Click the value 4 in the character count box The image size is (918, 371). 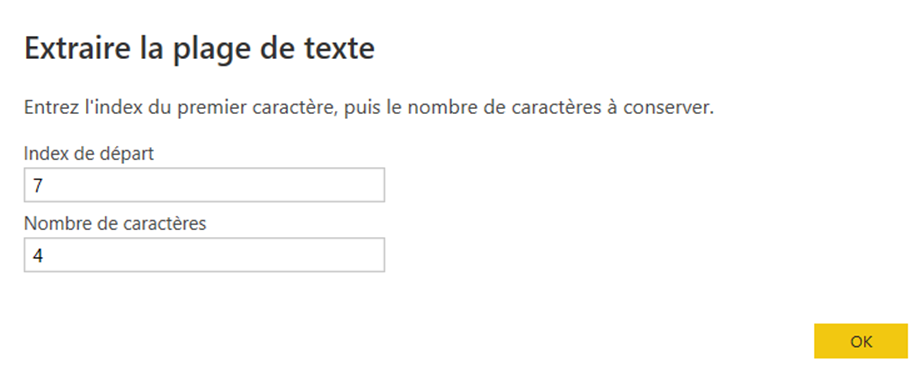coord(38,255)
